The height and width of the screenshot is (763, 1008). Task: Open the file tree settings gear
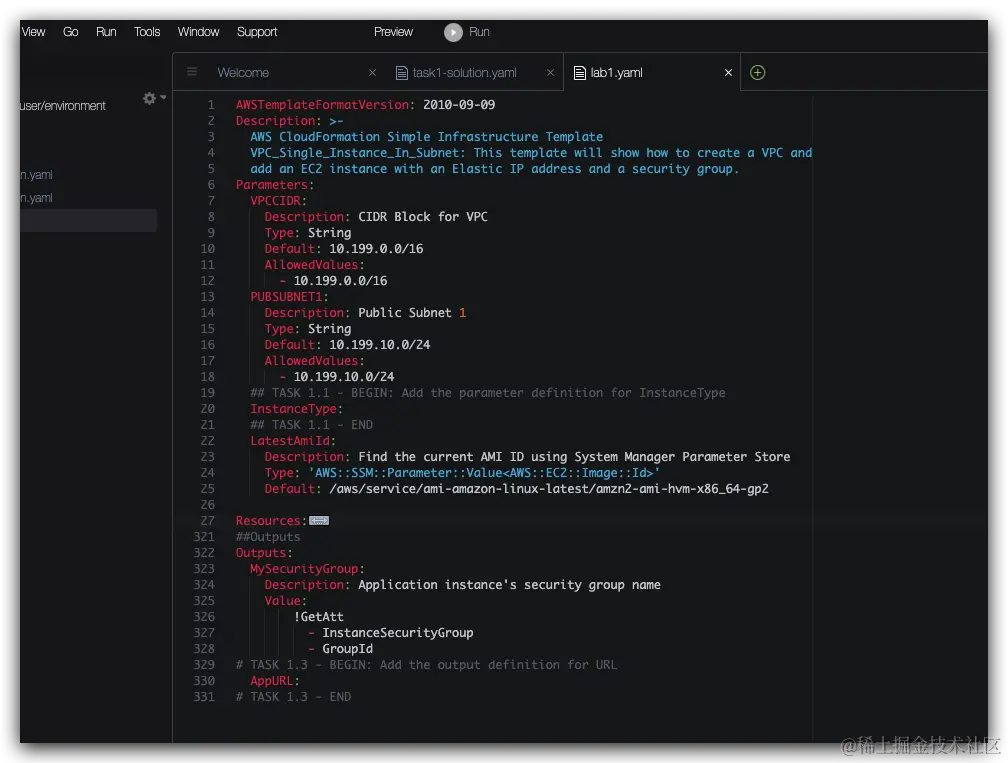[150, 98]
